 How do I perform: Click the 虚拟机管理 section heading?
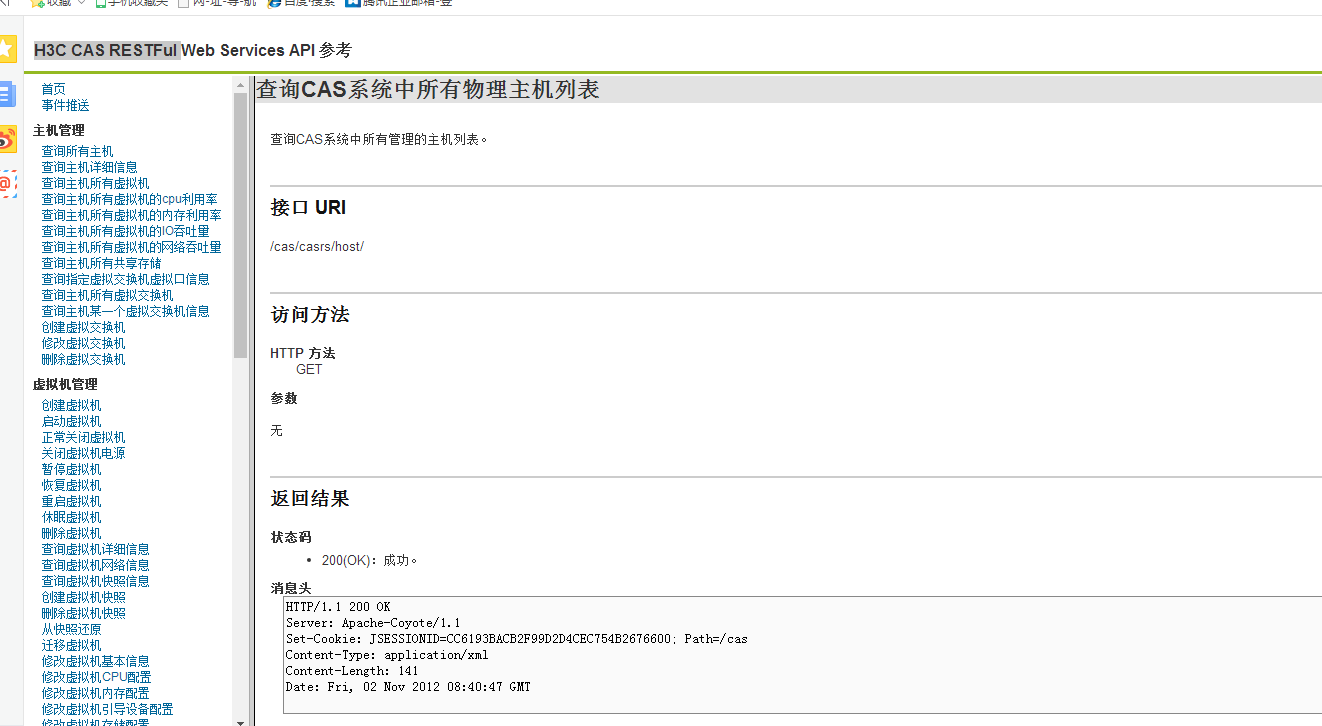tap(65, 384)
